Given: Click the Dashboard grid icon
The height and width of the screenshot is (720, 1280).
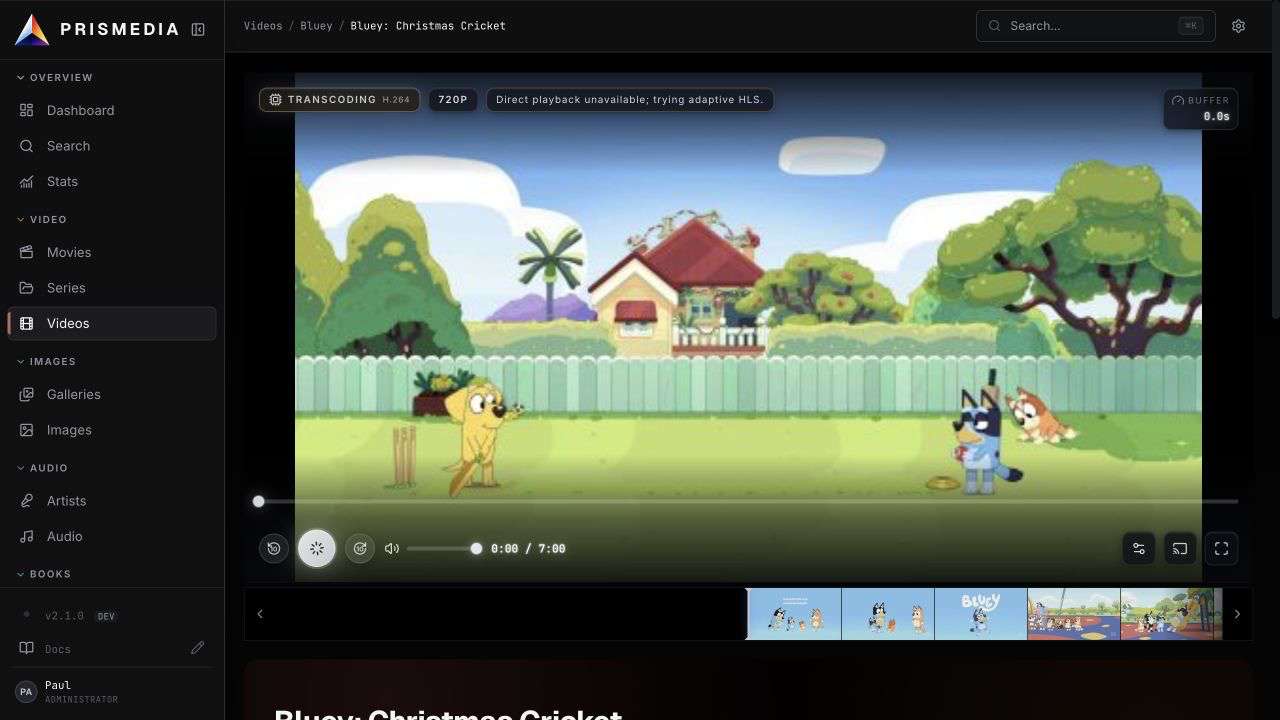Looking at the screenshot, I should 27,110.
